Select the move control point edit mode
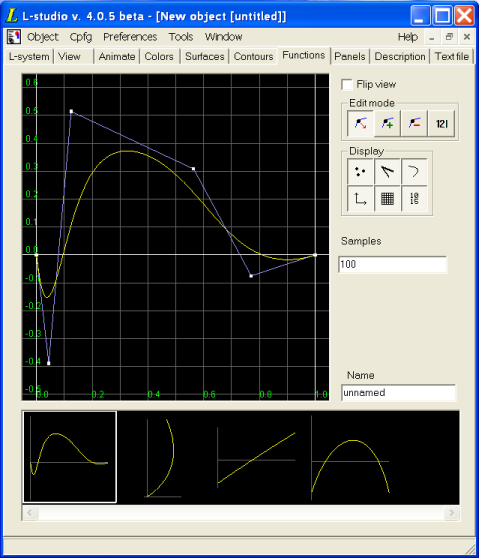479x558 pixels. (x=360, y=123)
